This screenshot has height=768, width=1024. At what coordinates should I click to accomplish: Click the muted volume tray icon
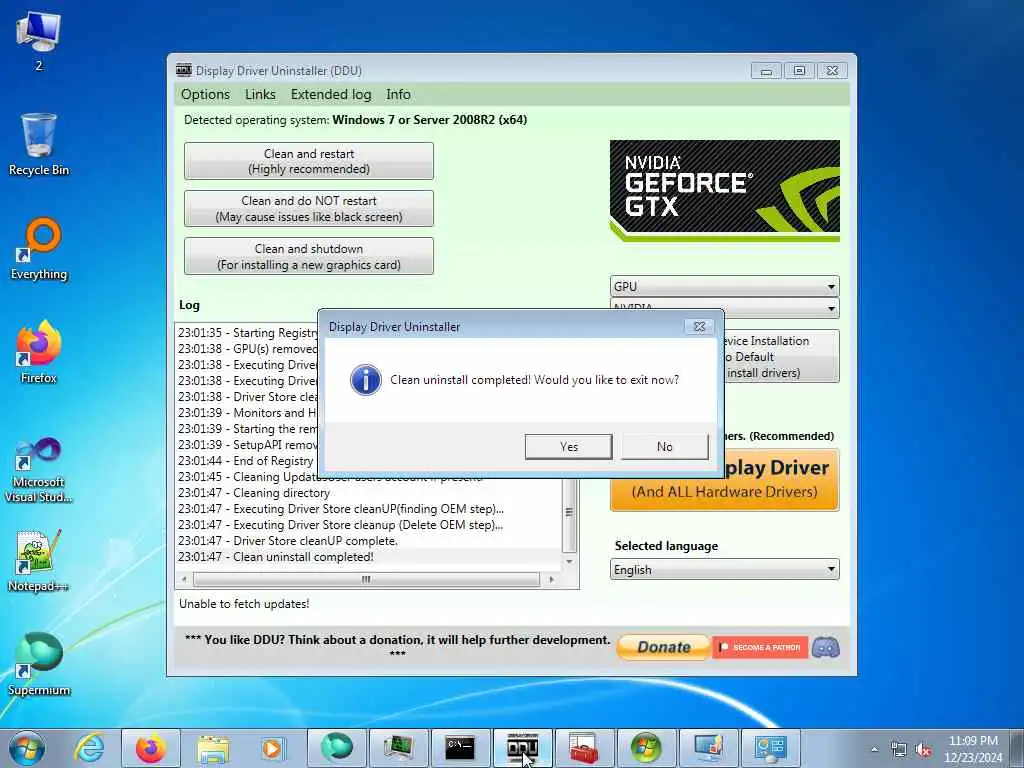click(923, 750)
